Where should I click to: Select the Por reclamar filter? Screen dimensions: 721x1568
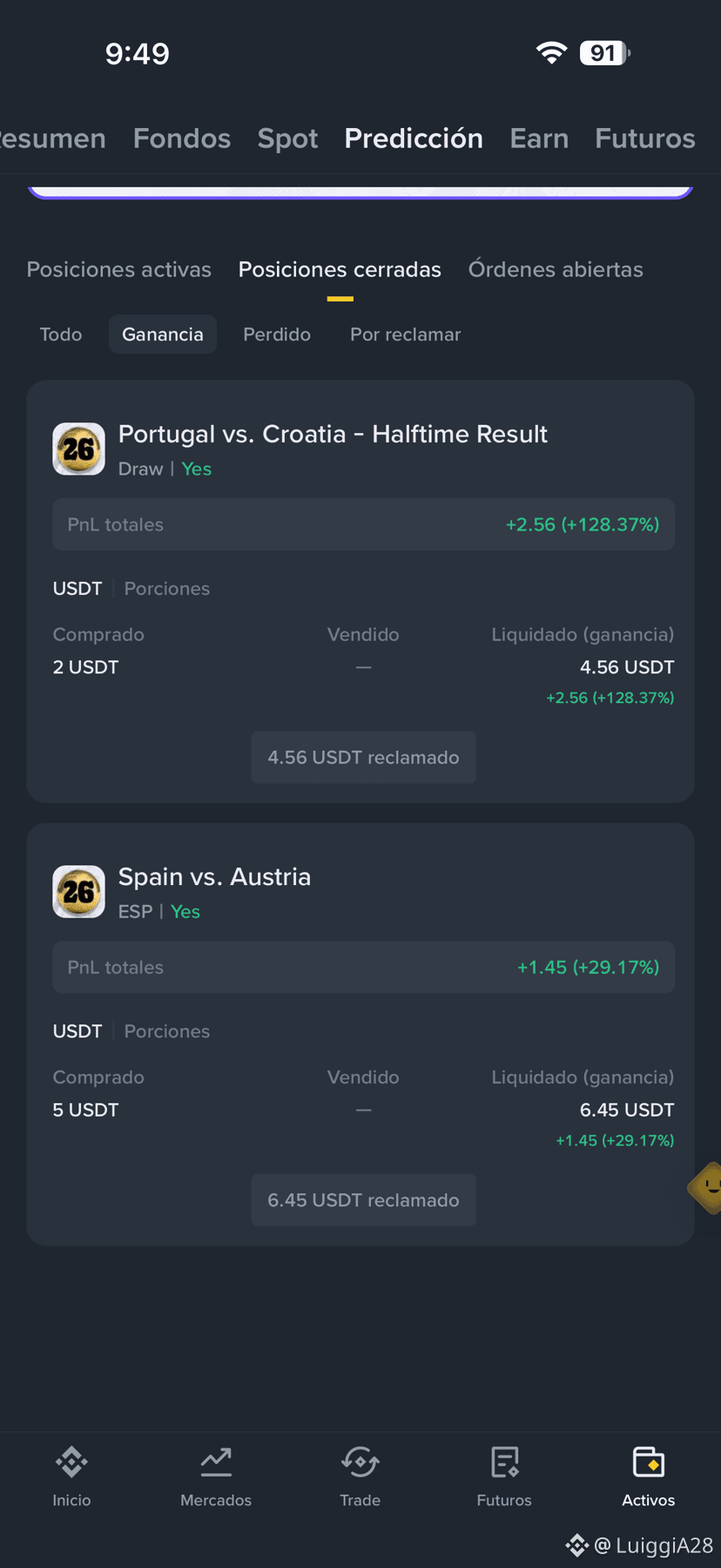coord(406,335)
